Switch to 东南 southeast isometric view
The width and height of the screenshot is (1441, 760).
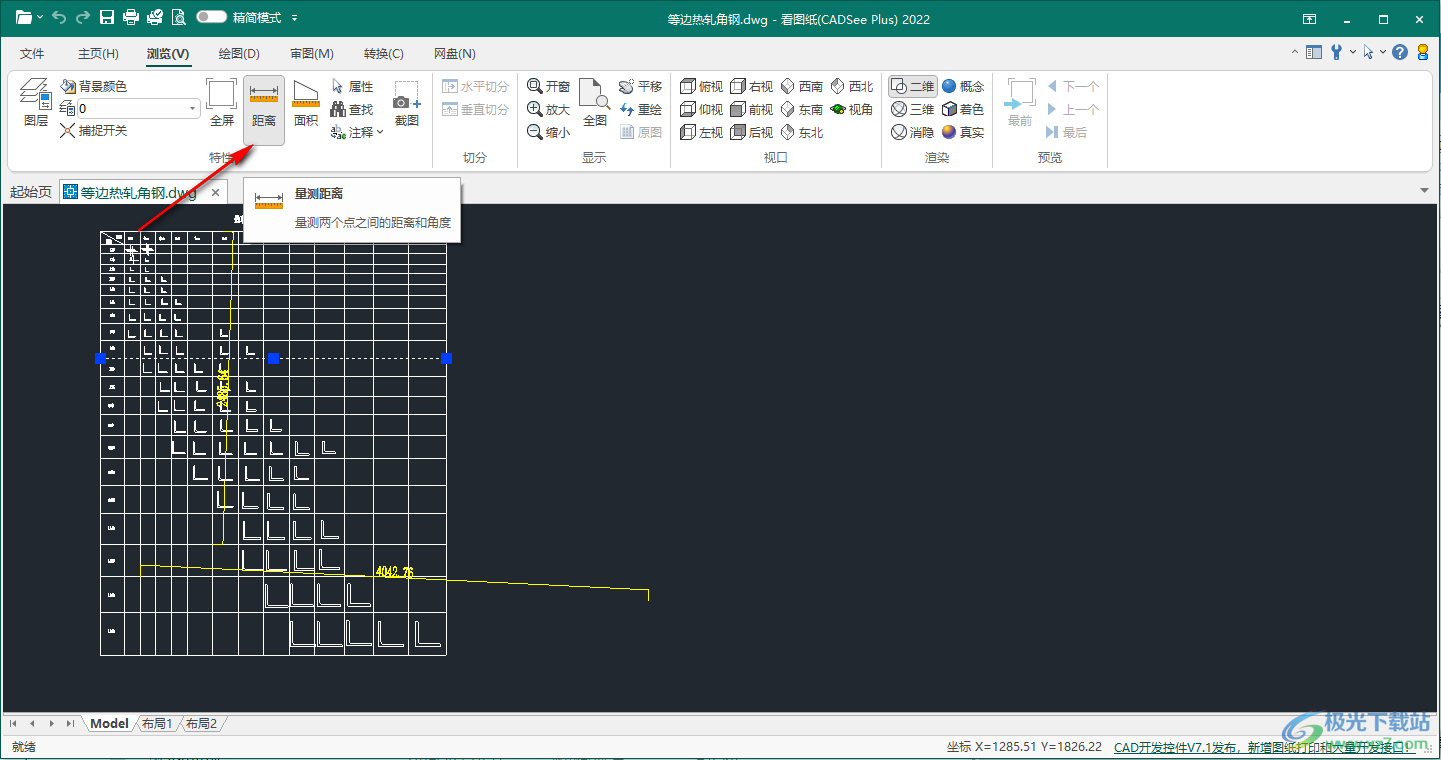[x=802, y=110]
